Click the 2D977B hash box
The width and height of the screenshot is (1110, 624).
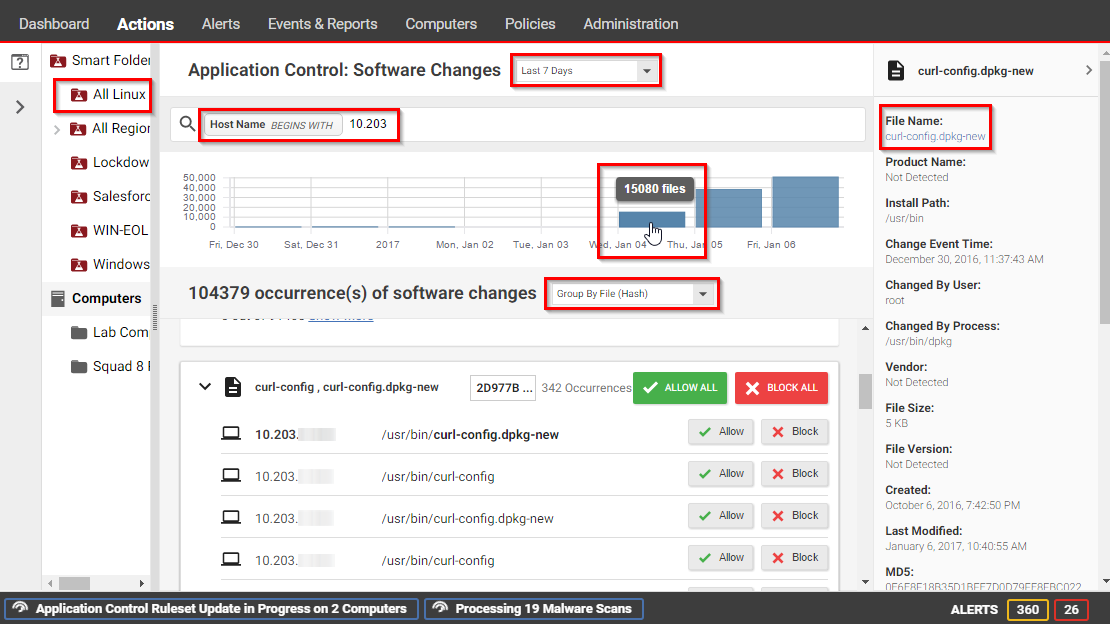(x=502, y=388)
